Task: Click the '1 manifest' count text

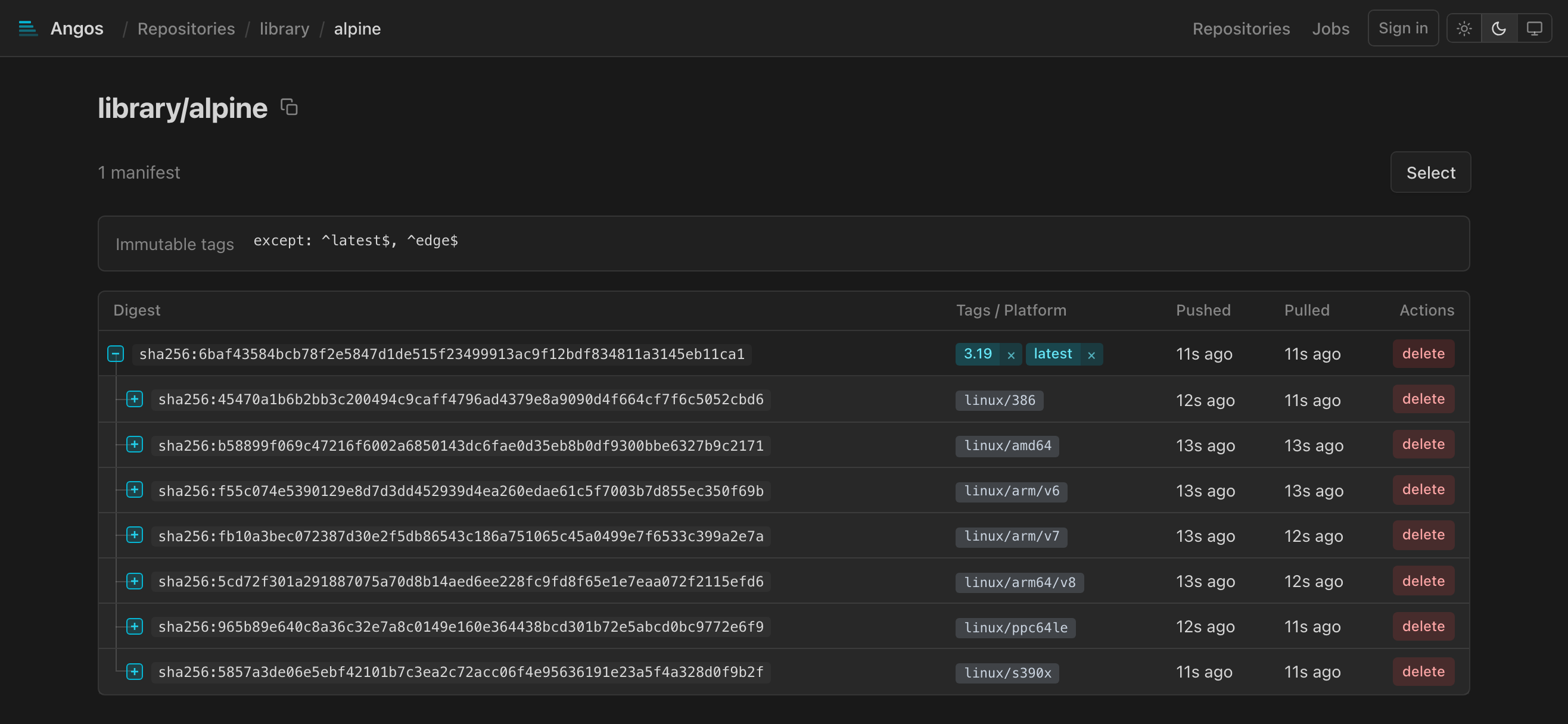Action: point(139,172)
